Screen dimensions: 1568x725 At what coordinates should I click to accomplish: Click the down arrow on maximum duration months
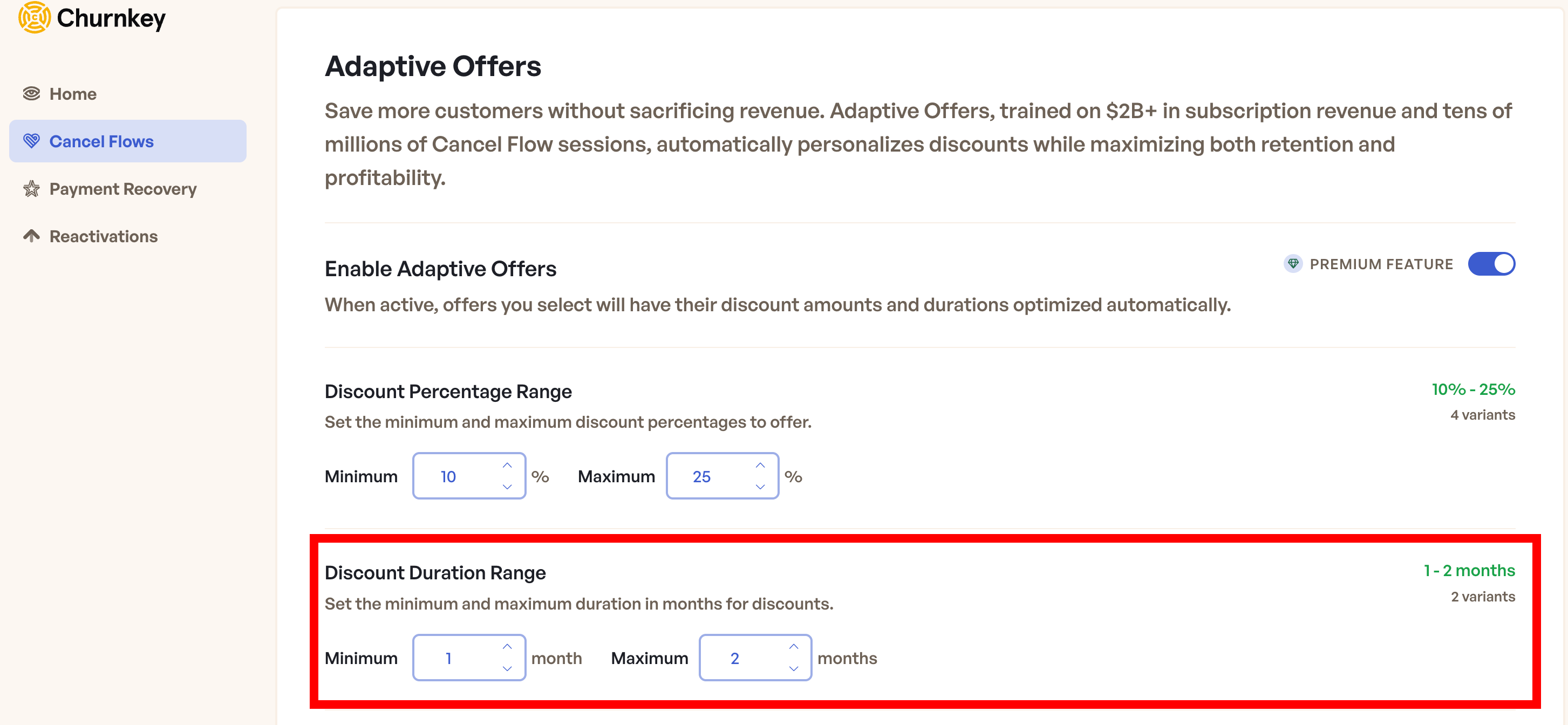pos(793,668)
